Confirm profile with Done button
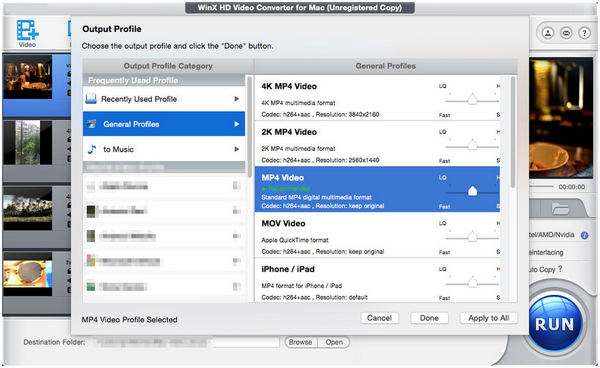Image resolution: width=600 pixels, height=368 pixels. pyautogui.click(x=429, y=318)
